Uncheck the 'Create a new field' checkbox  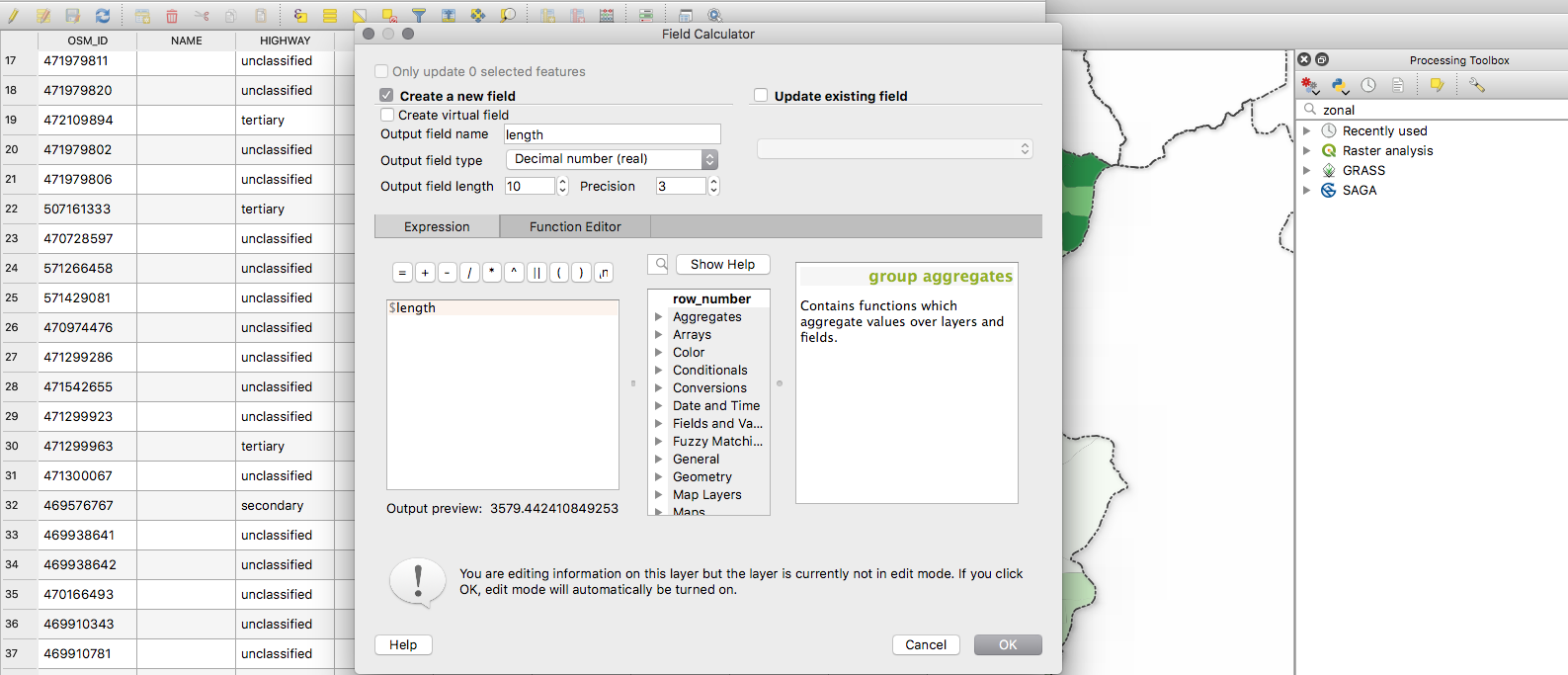pyautogui.click(x=386, y=96)
